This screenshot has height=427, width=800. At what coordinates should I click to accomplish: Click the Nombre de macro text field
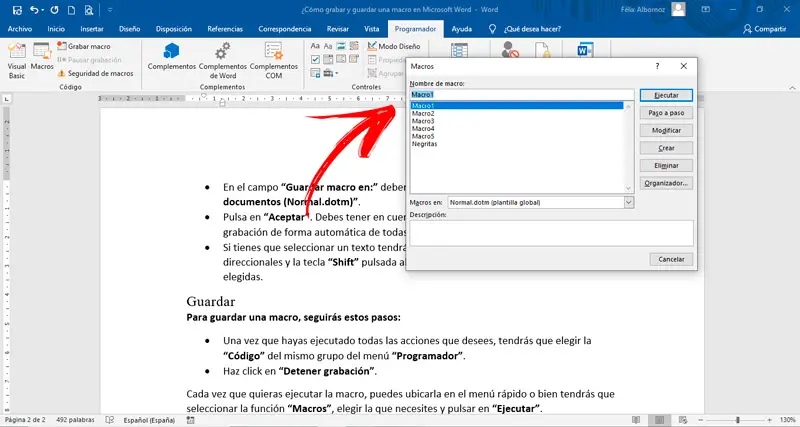point(521,94)
